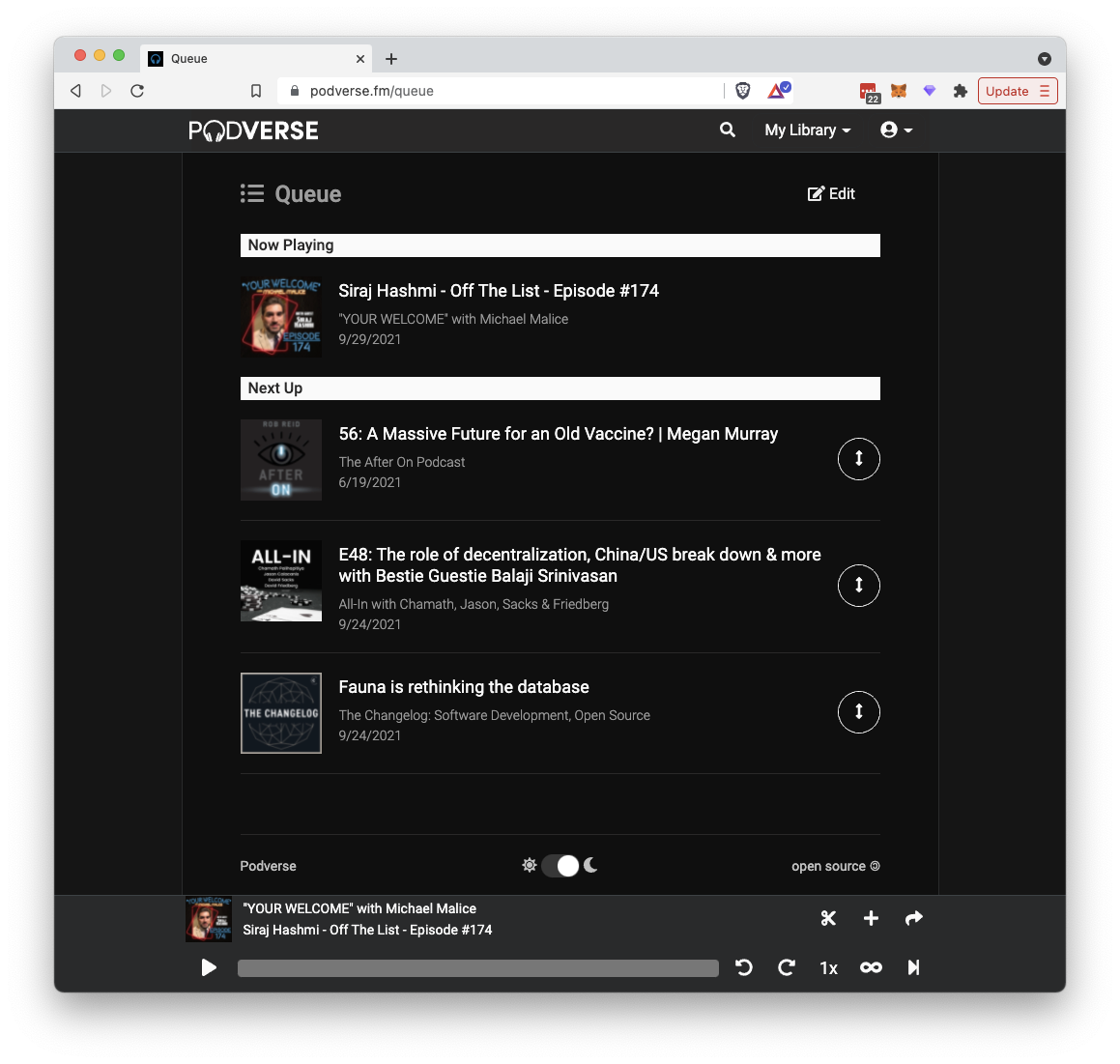The height and width of the screenshot is (1064, 1120).
Task: Add current episode to a playlist
Action: point(871,918)
